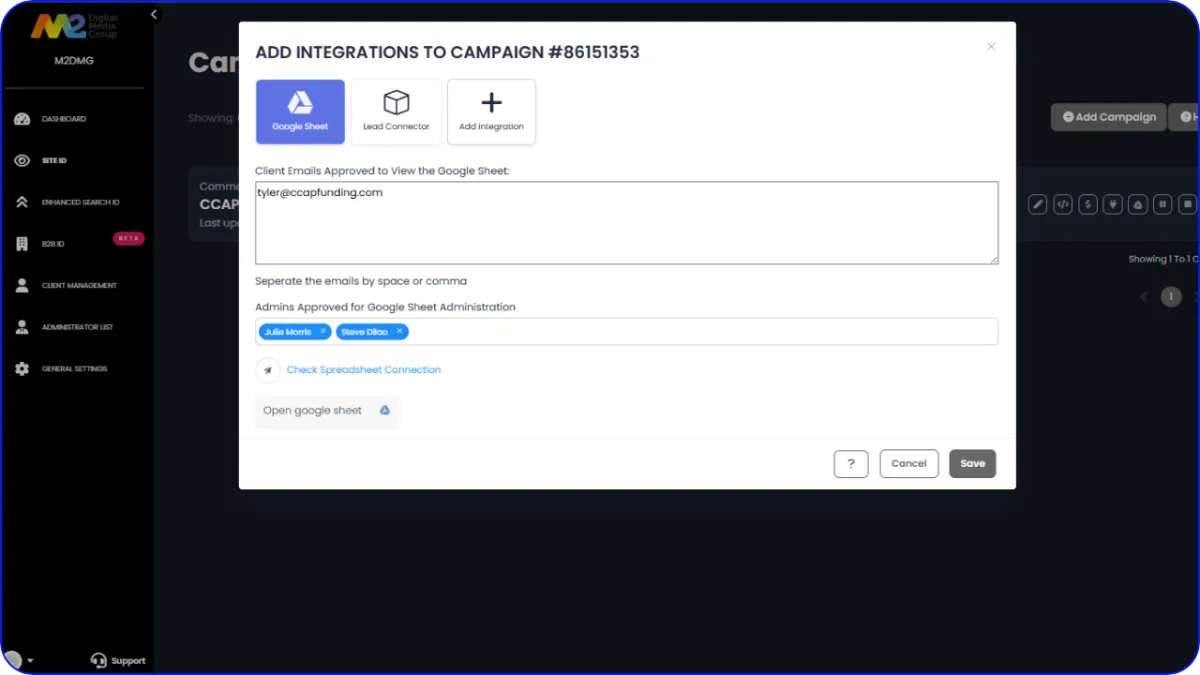Remove the Julie Morris admin tag
The width and height of the screenshot is (1200, 675).
coord(323,331)
